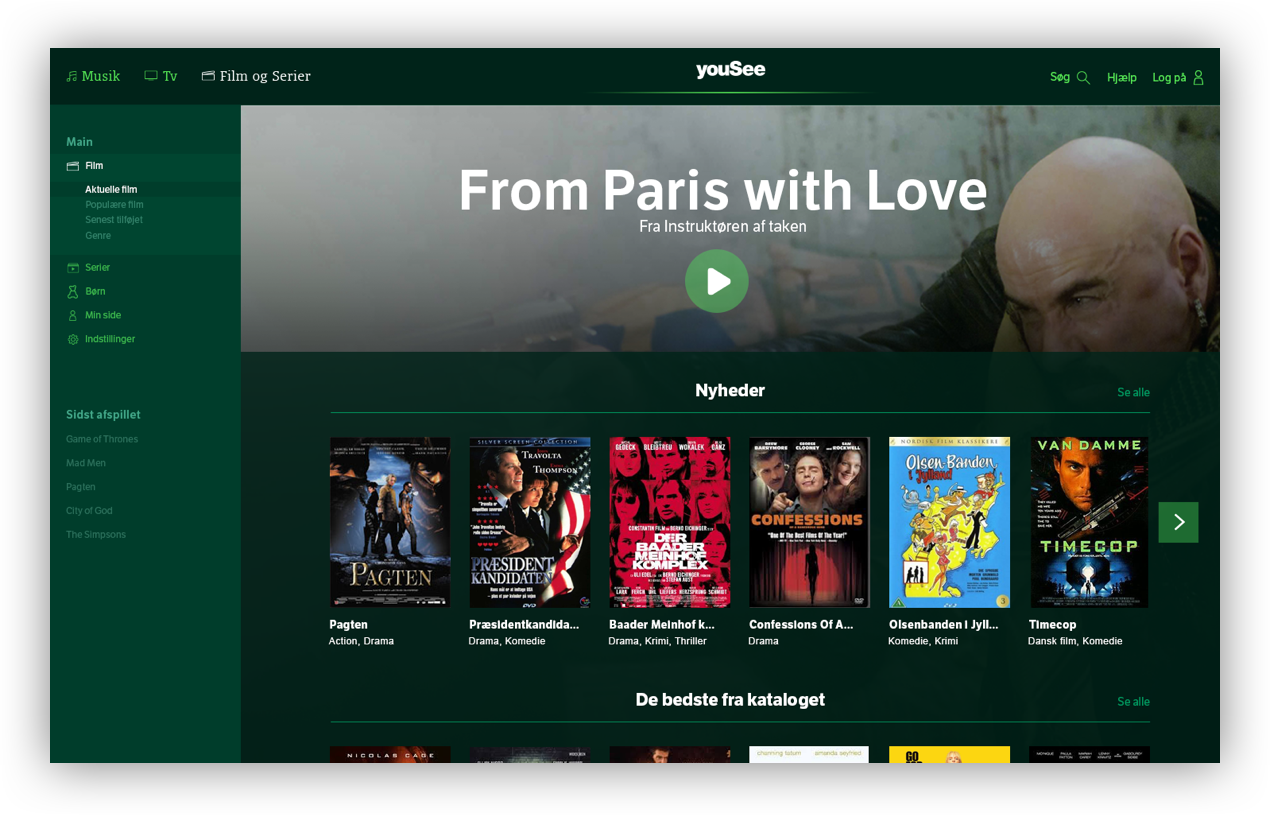1270x815 pixels.
Task: Click the Tv screen icon
Action: (x=151, y=76)
